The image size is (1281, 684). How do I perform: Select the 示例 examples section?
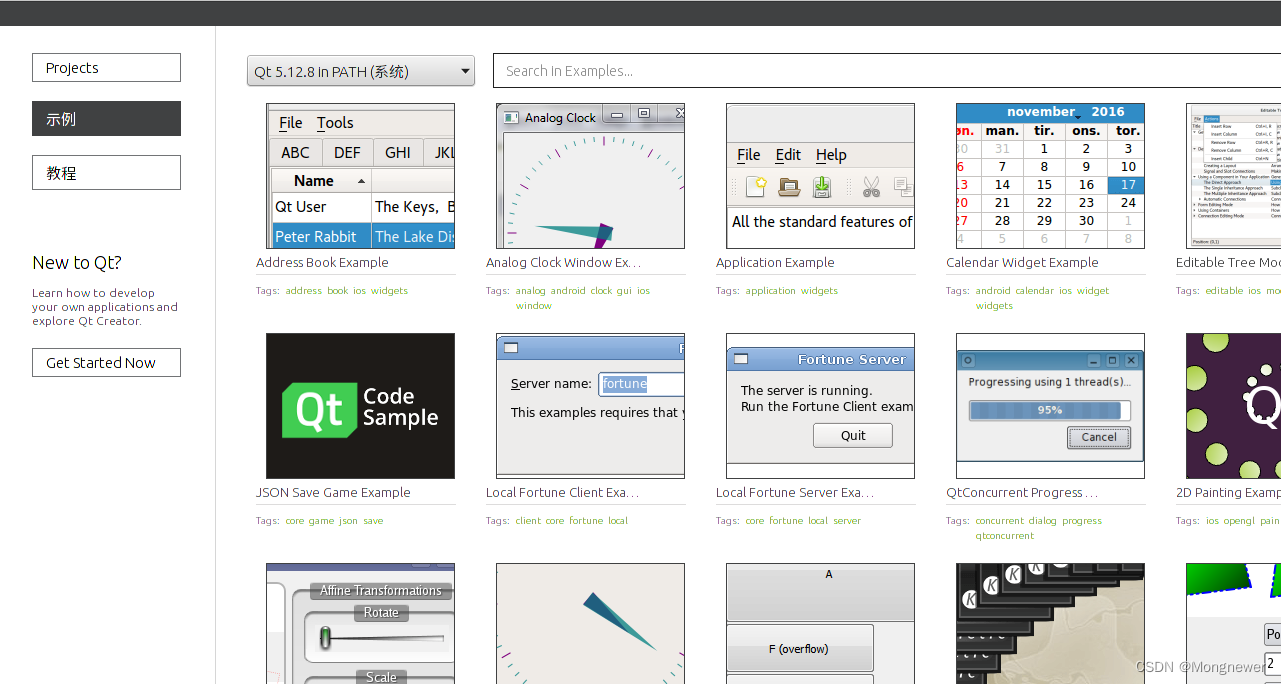coord(106,118)
